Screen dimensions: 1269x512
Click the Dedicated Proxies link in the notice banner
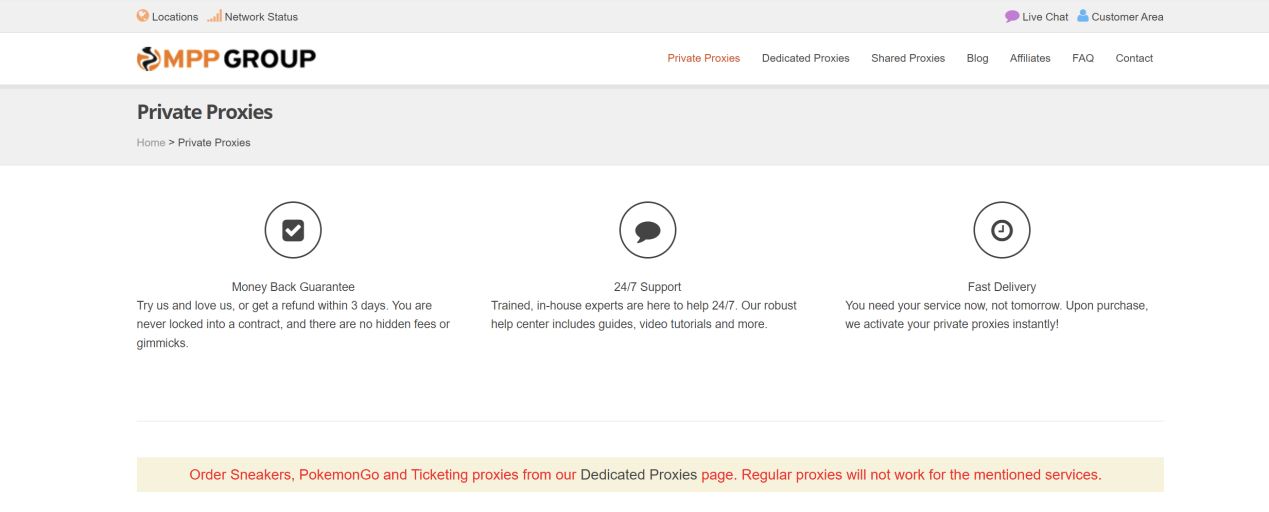click(639, 475)
